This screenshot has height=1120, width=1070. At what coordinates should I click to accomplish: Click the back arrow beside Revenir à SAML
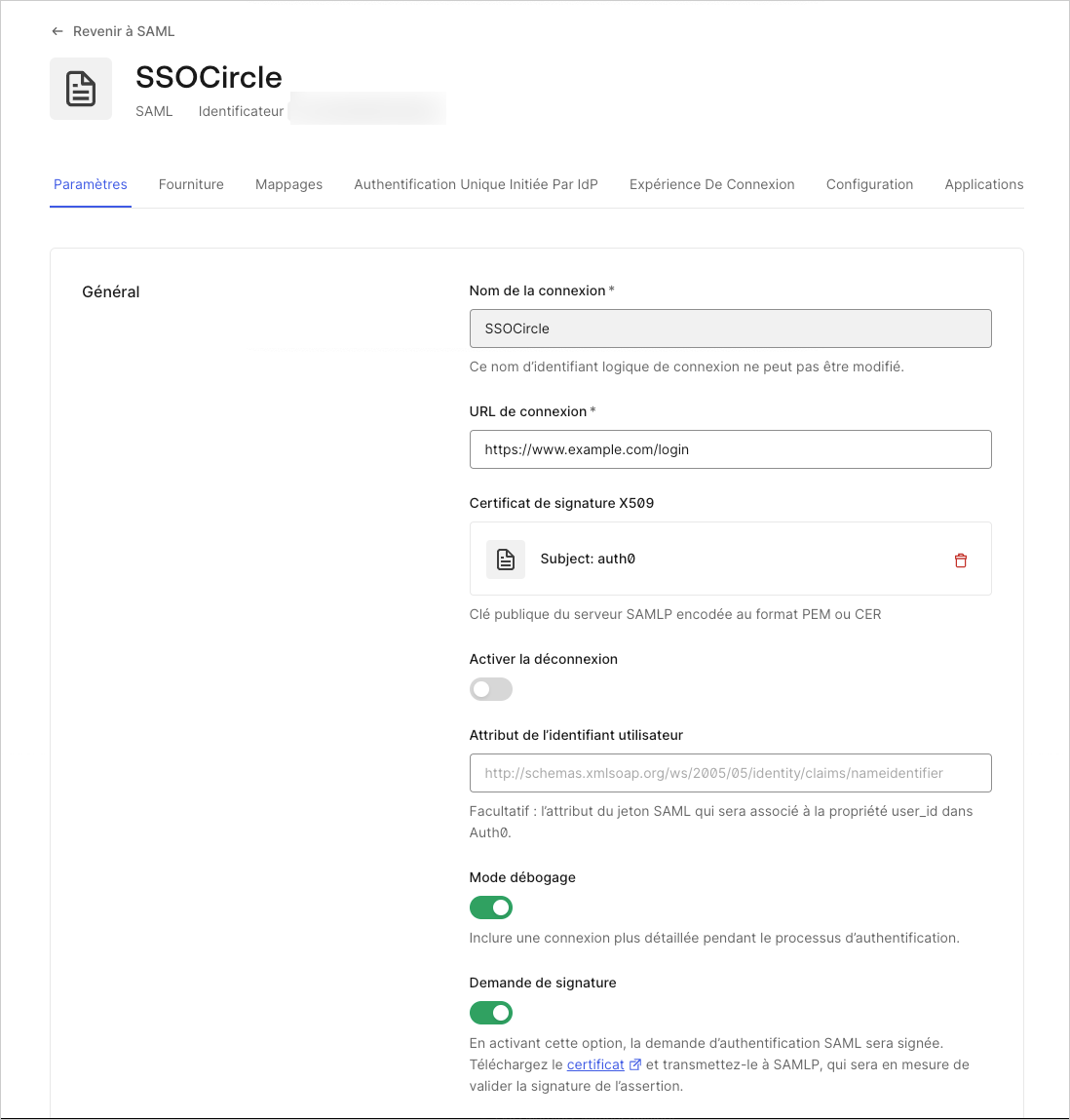[x=57, y=31]
